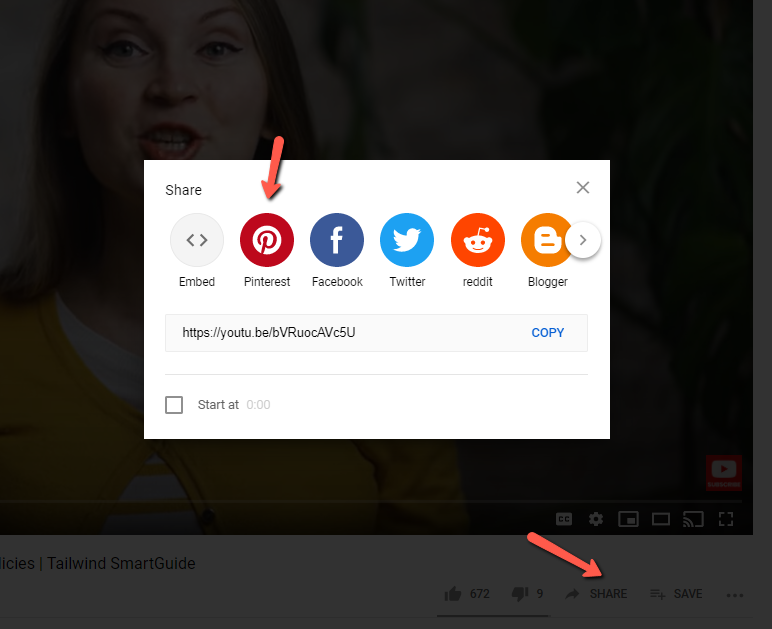The width and height of the screenshot is (772, 629).
Task: Activate the miniplayer
Action: 628,519
